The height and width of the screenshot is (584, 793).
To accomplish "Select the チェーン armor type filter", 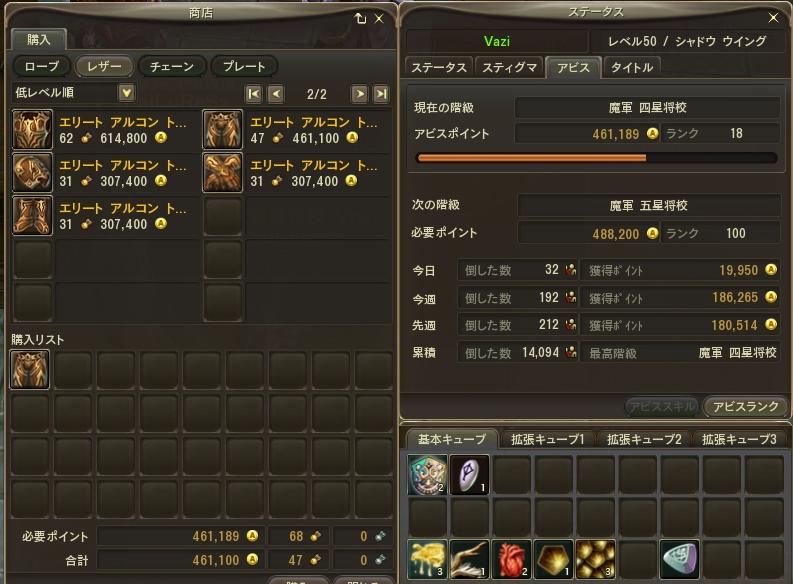I will coord(172,66).
